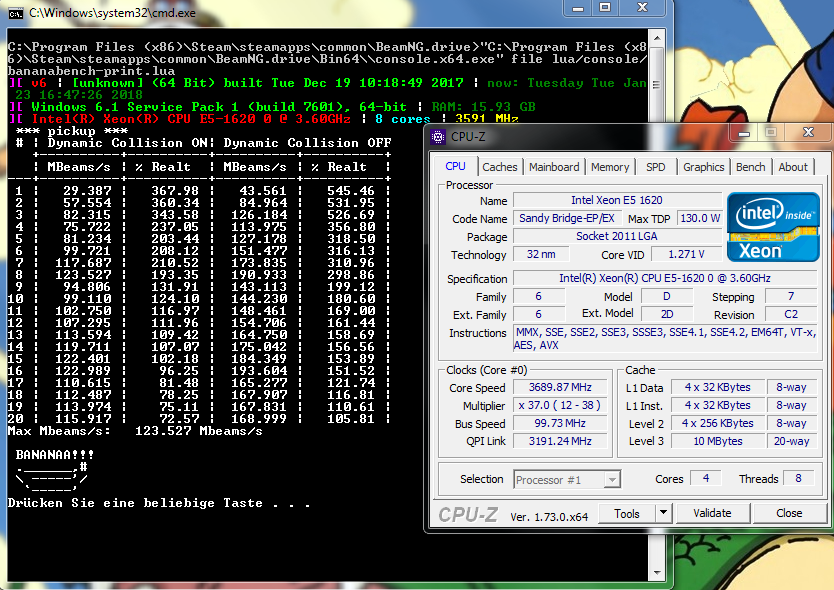Switch to the Bench tab
The image size is (834, 590).
point(750,167)
